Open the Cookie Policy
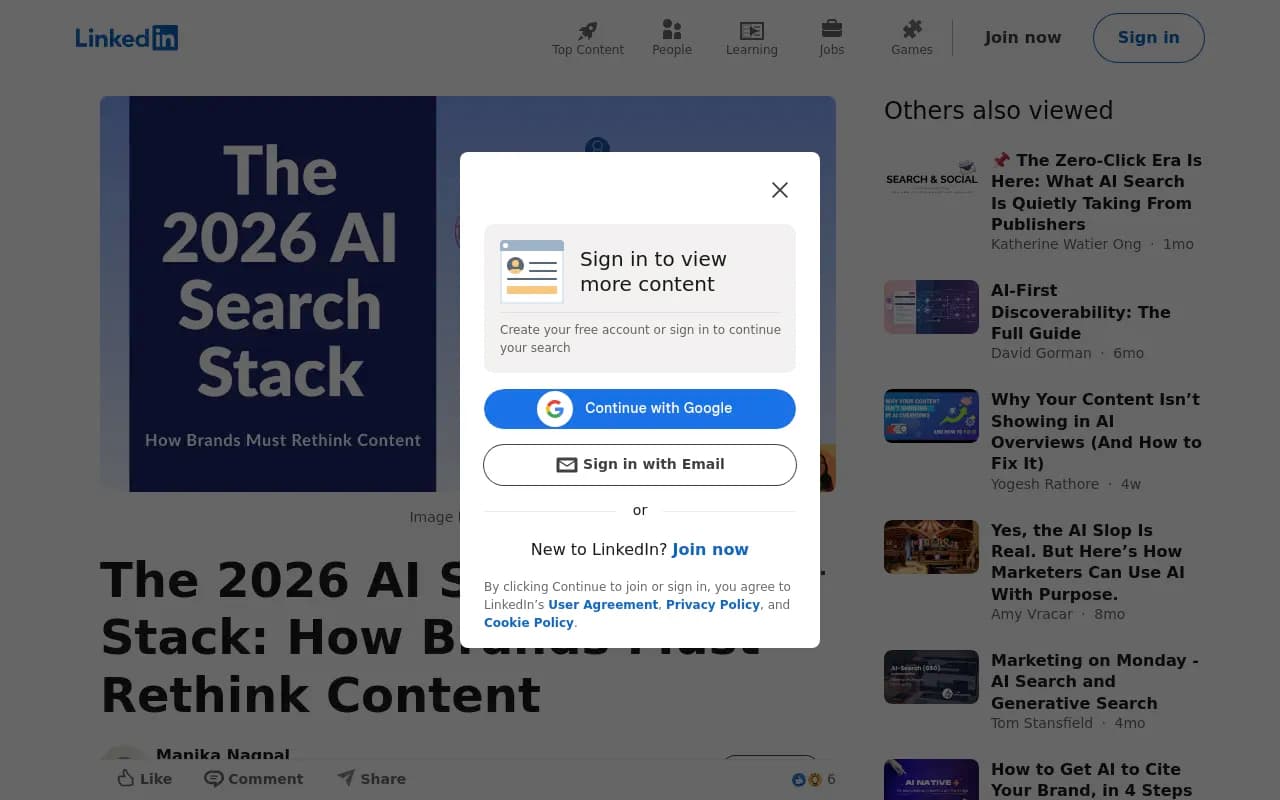The image size is (1280, 800). click(528, 622)
